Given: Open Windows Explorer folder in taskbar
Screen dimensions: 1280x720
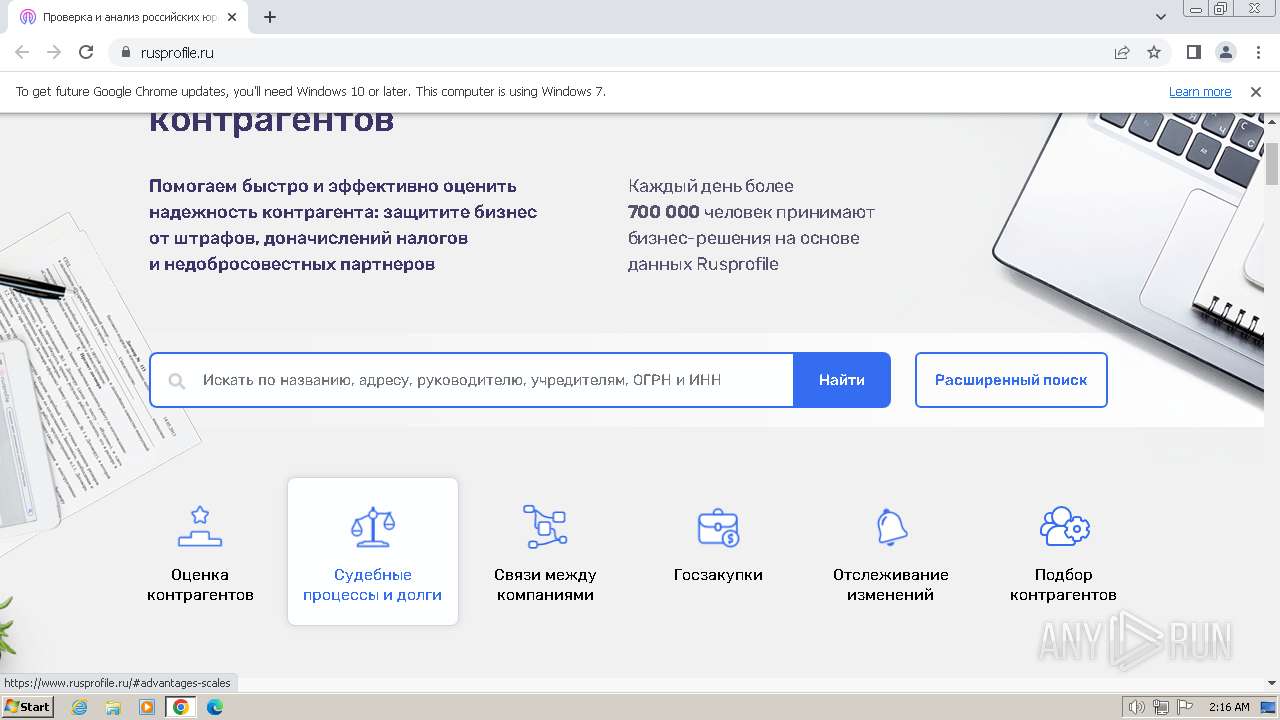Looking at the screenshot, I should tap(113, 707).
